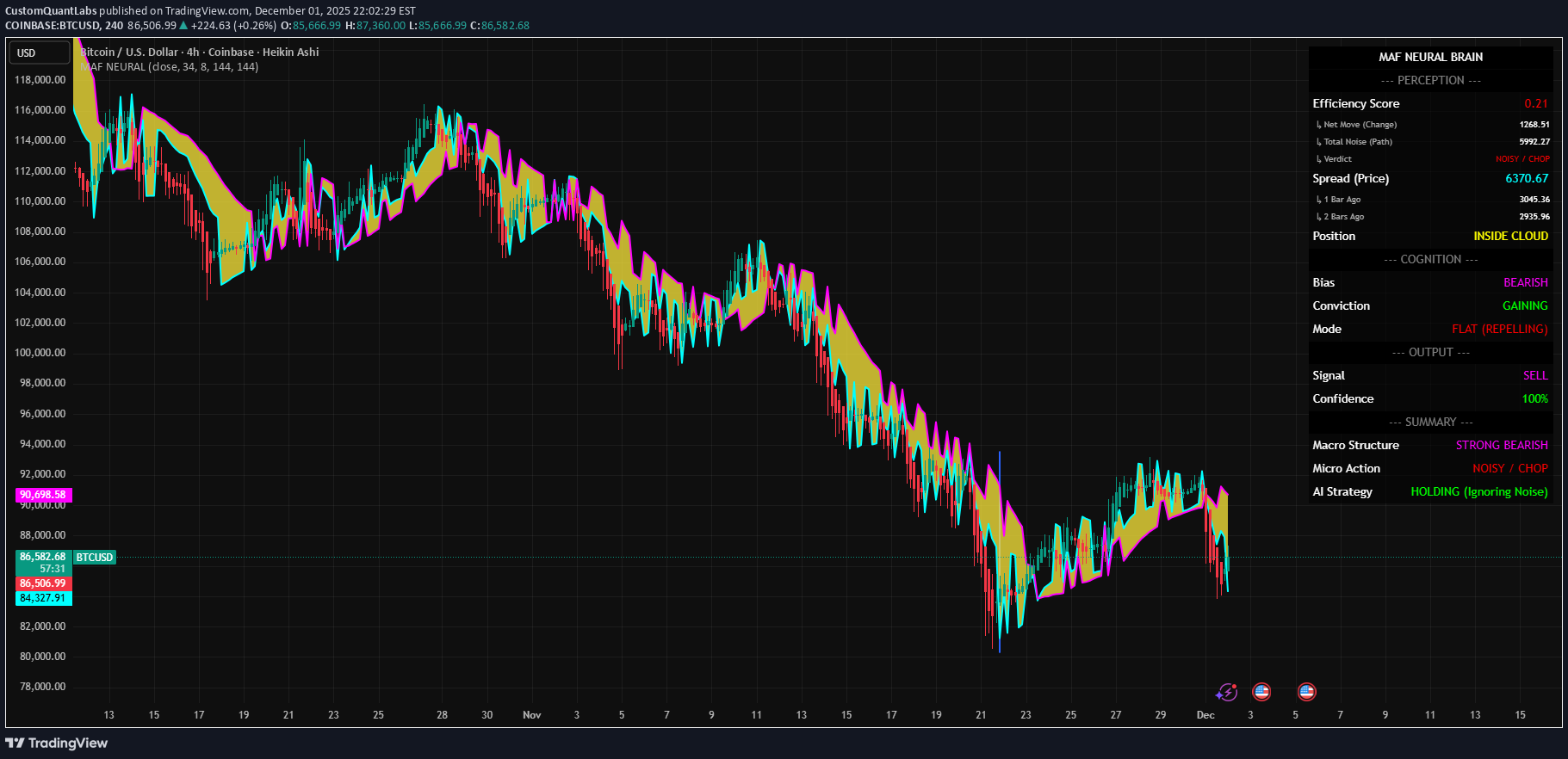This screenshot has width=1568, height=759.
Task: Click the 2935.96 value for 2 Bars Ago
Action: (x=1534, y=217)
